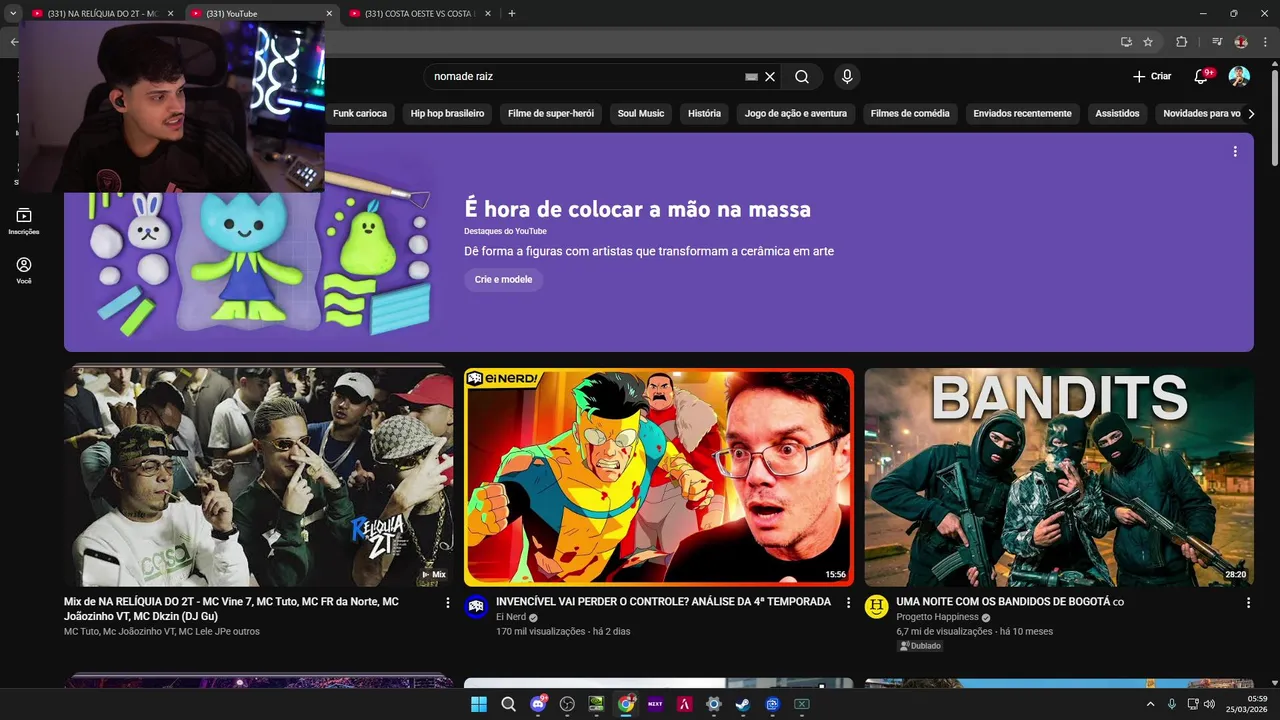Close the active YouTube browser tab
The height and width of the screenshot is (720, 1280).
(329, 13)
